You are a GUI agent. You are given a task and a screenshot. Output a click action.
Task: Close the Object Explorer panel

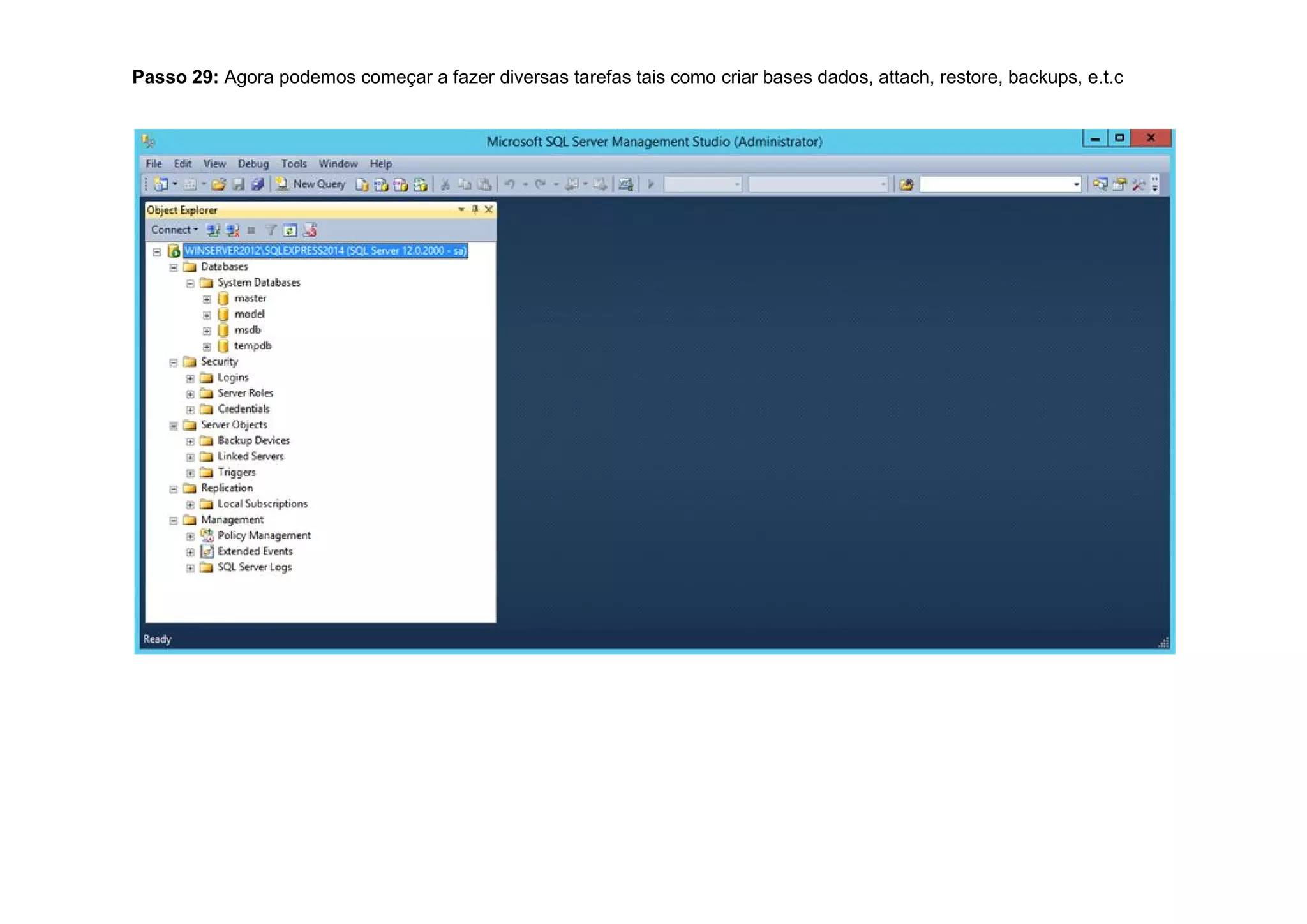pos(489,209)
